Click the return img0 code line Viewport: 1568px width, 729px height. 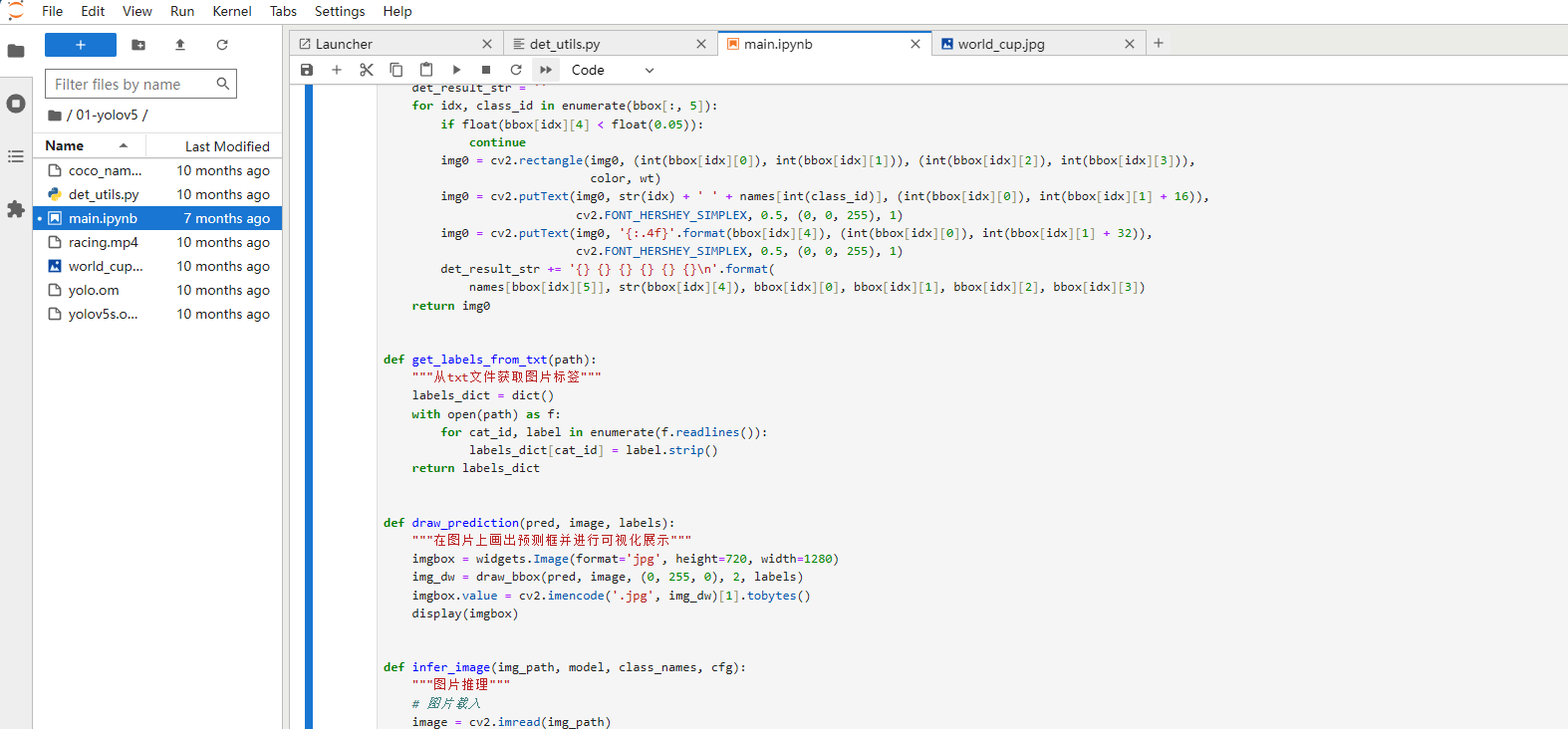451,306
